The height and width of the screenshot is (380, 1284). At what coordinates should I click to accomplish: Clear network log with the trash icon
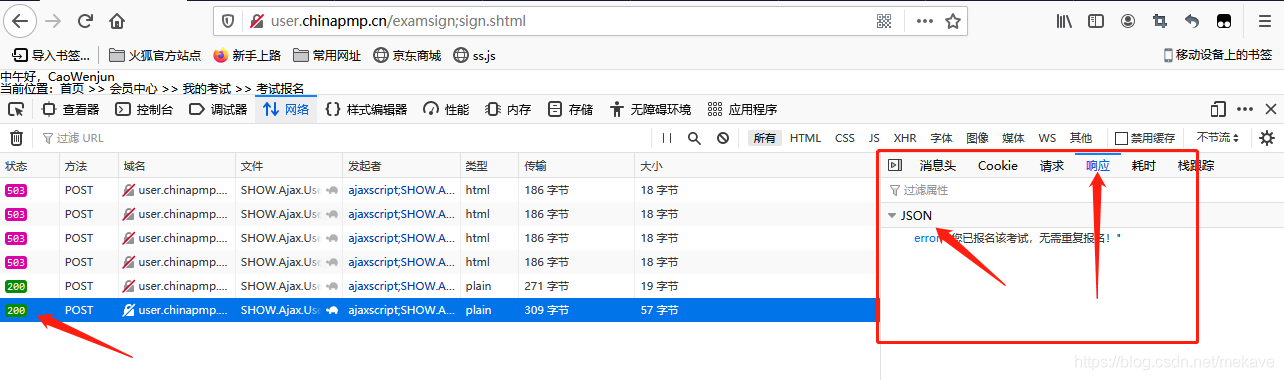[x=16, y=138]
